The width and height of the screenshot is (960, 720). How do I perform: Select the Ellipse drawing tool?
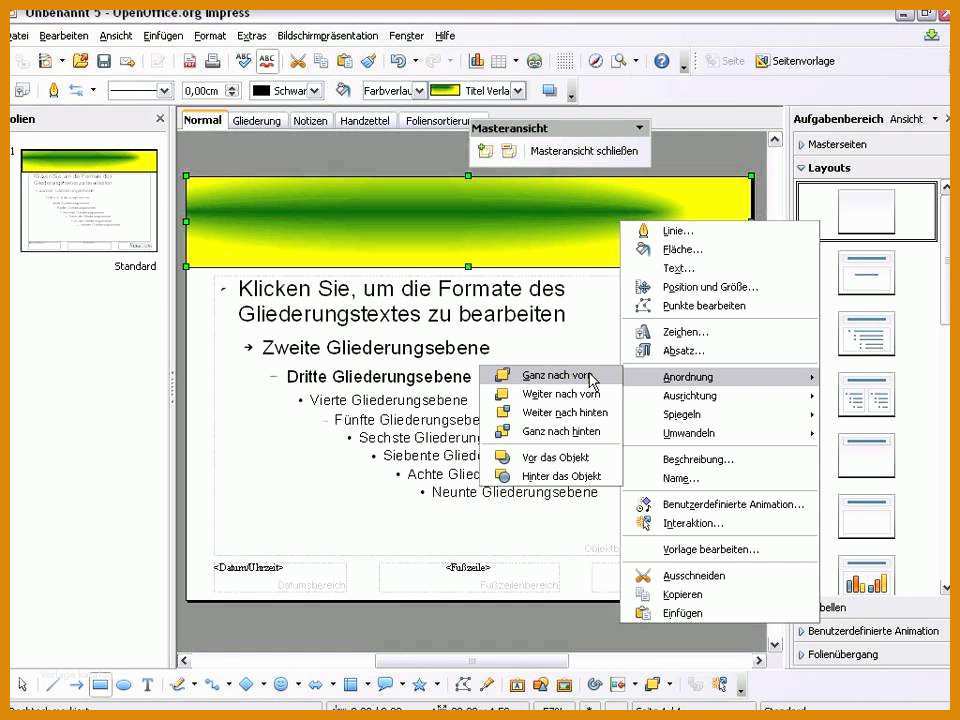pyautogui.click(x=124, y=684)
